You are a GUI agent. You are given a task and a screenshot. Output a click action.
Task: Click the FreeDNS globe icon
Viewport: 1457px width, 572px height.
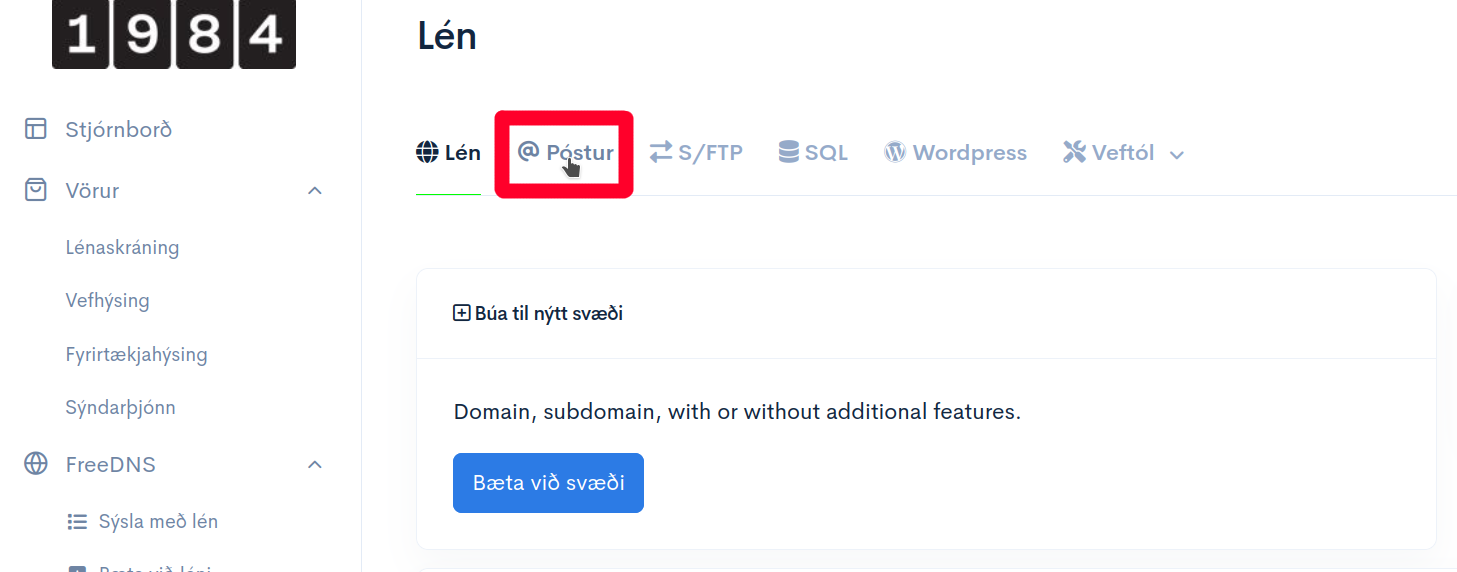[x=36, y=464]
